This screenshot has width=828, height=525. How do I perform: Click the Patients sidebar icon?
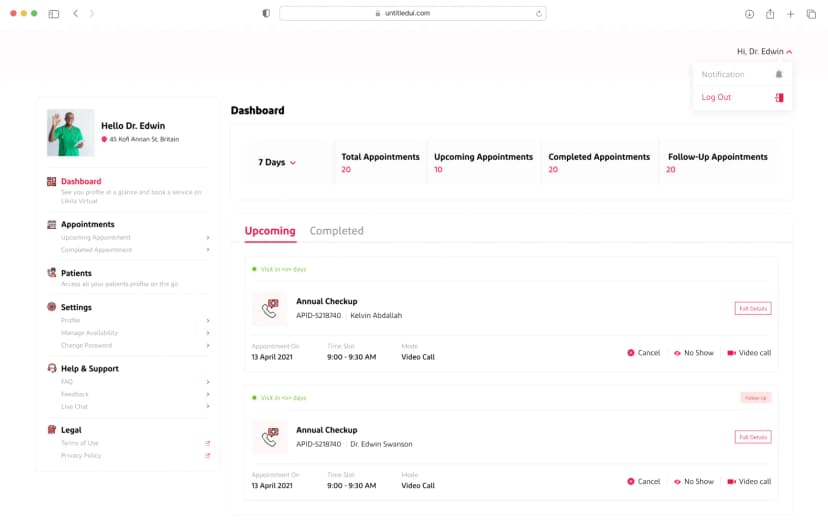tap(51, 273)
